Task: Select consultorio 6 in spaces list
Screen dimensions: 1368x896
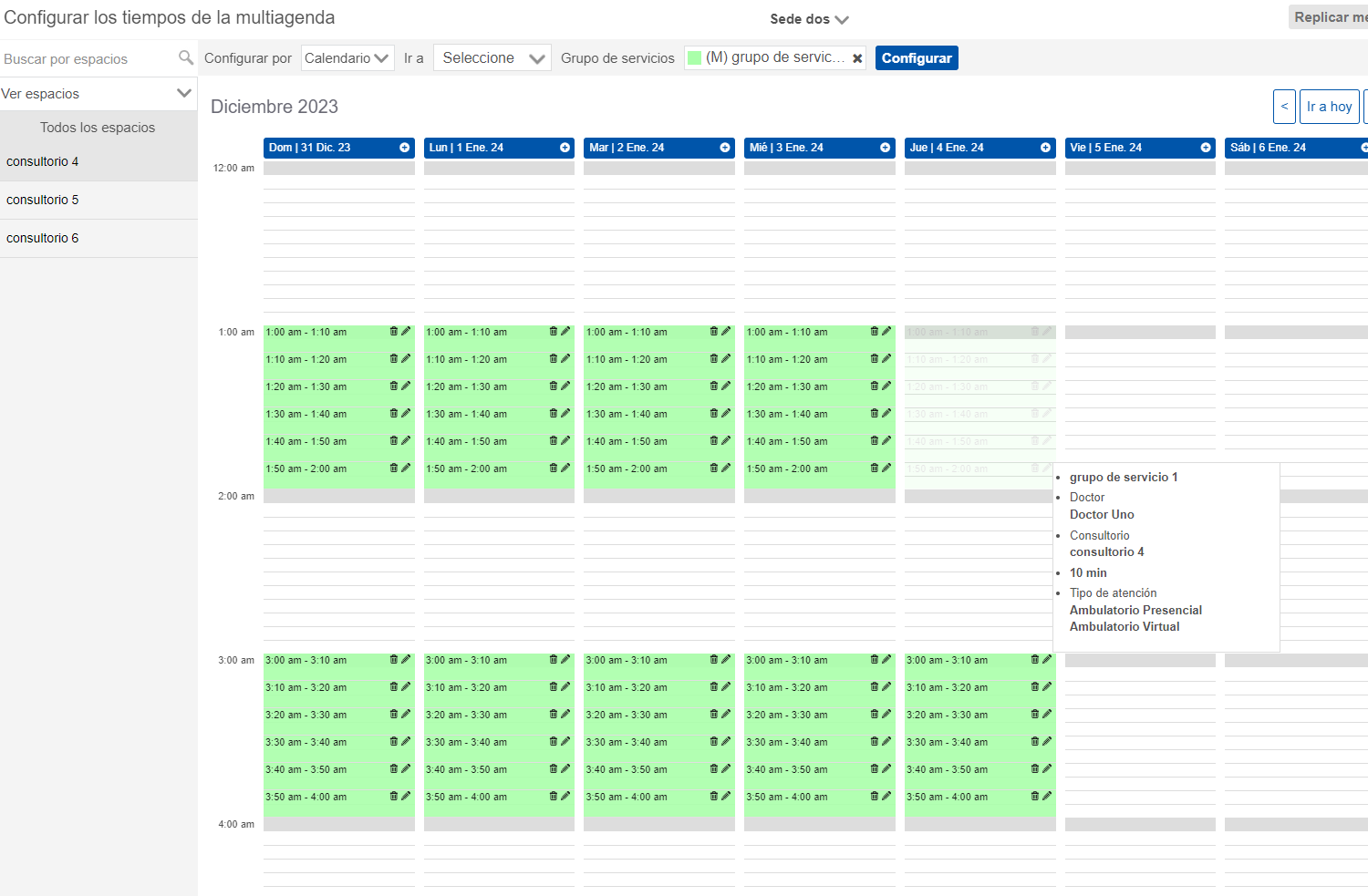Action: (98, 239)
